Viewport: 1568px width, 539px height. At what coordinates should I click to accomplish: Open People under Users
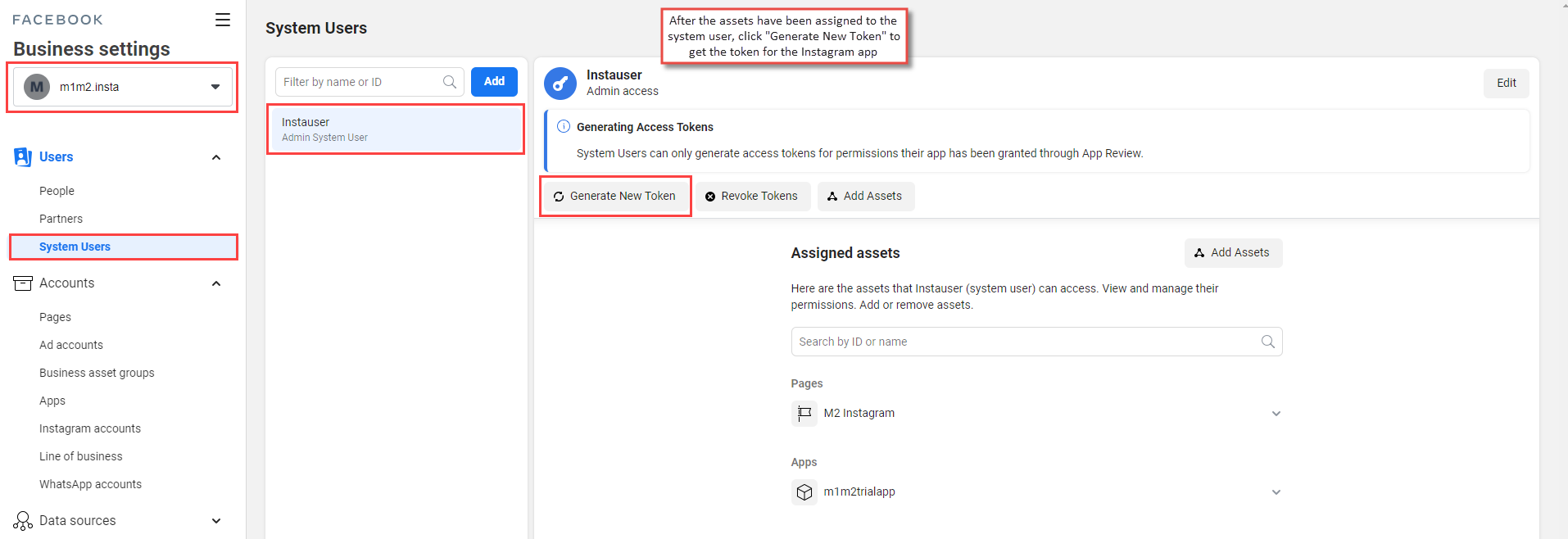point(57,191)
